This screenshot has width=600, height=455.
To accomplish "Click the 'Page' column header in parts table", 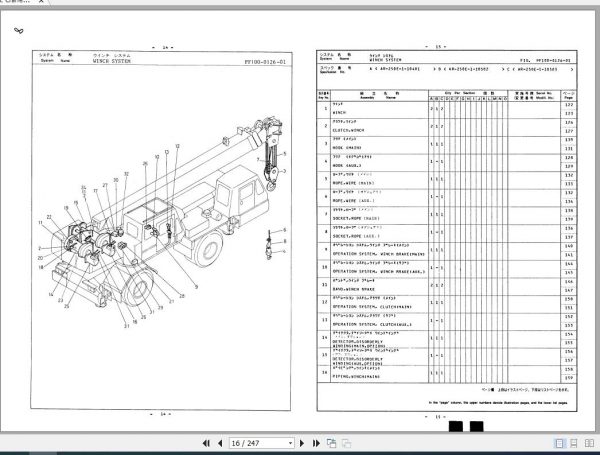I will (568, 96).
